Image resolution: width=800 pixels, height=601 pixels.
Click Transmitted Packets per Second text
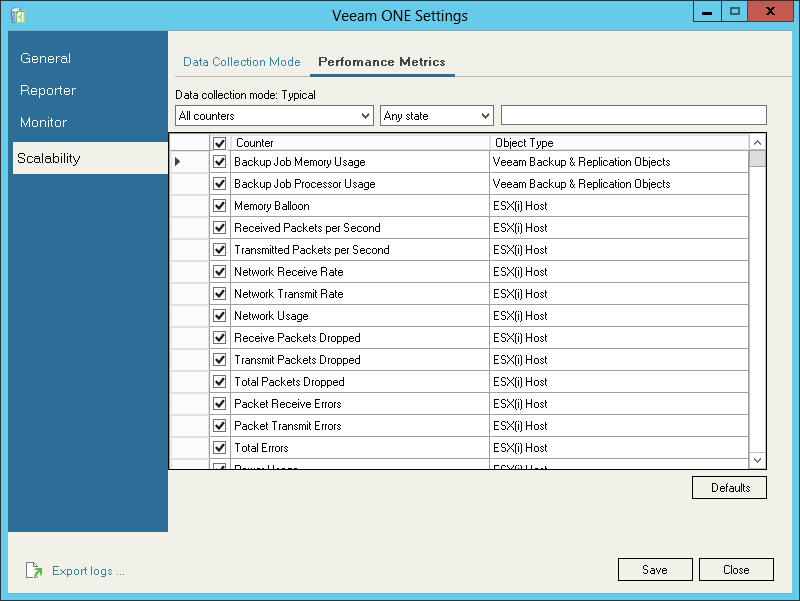(x=311, y=249)
